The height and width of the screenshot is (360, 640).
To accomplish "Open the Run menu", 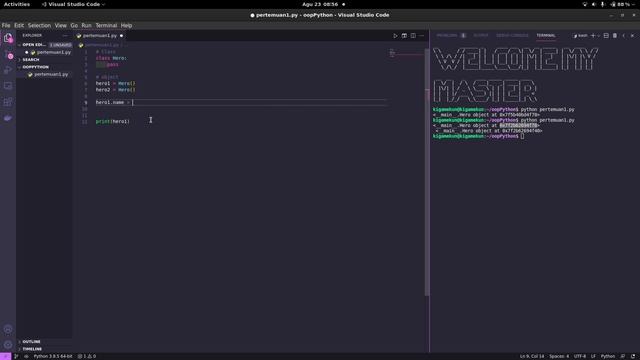I will [86, 25].
